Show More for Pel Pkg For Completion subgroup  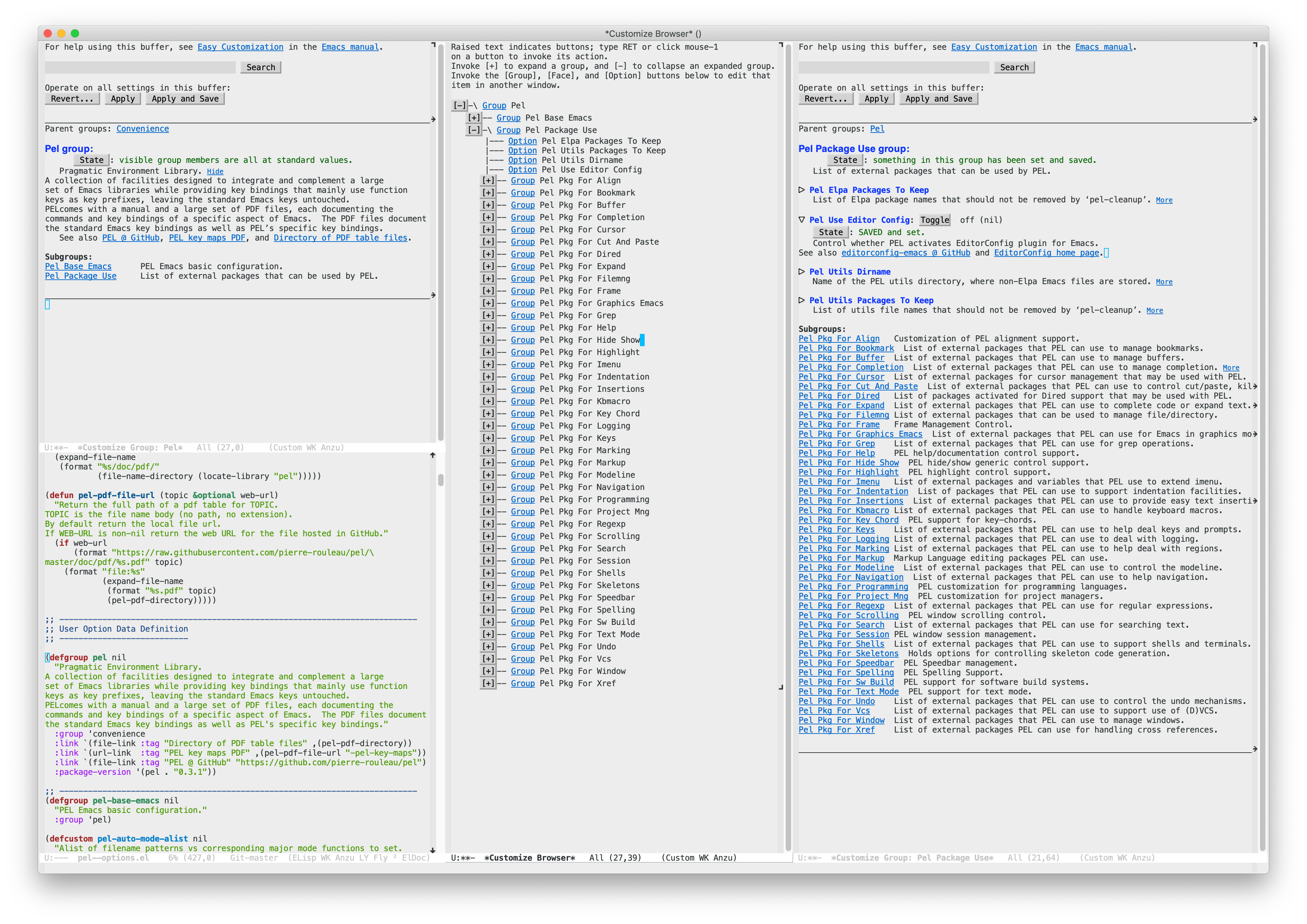click(x=1231, y=368)
